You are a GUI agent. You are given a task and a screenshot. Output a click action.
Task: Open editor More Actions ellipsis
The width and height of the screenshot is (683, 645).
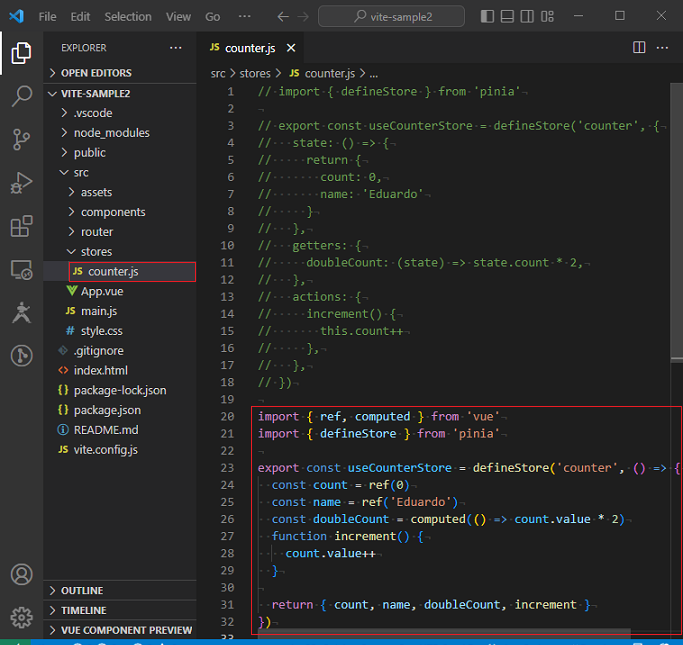click(662, 47)
